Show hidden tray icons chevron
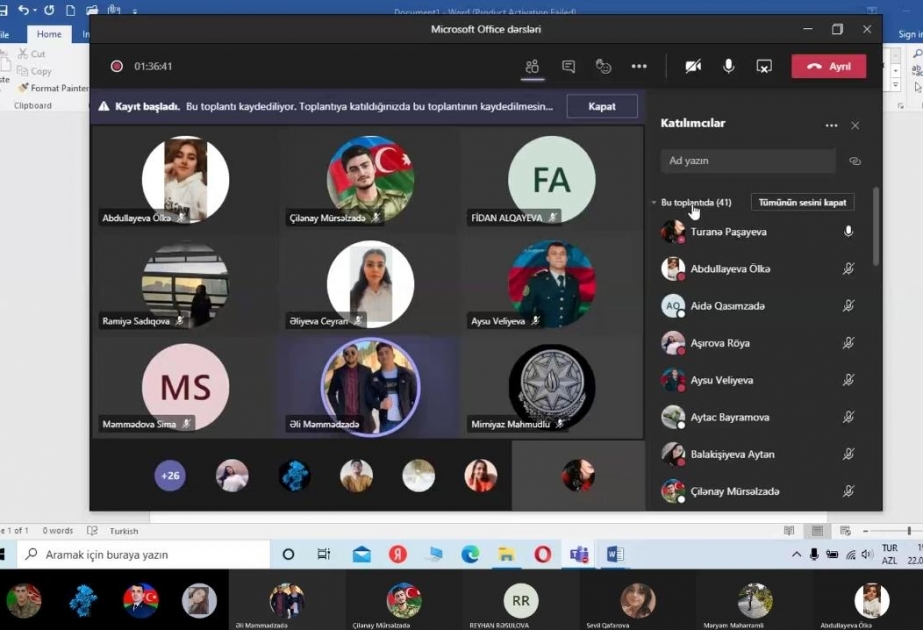The height and width of the screenshot is (630, 923). pyautogui.click(x=796, y=554)
